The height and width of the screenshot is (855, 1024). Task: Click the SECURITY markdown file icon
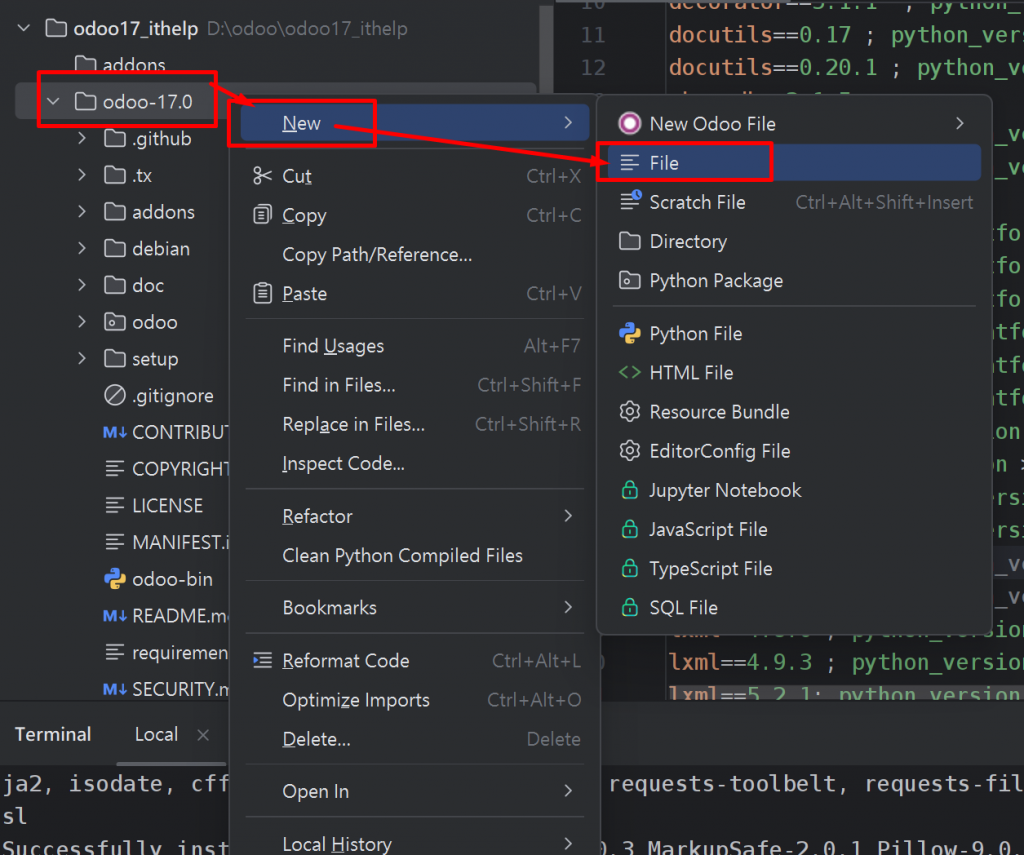click(x=115, y=688)
